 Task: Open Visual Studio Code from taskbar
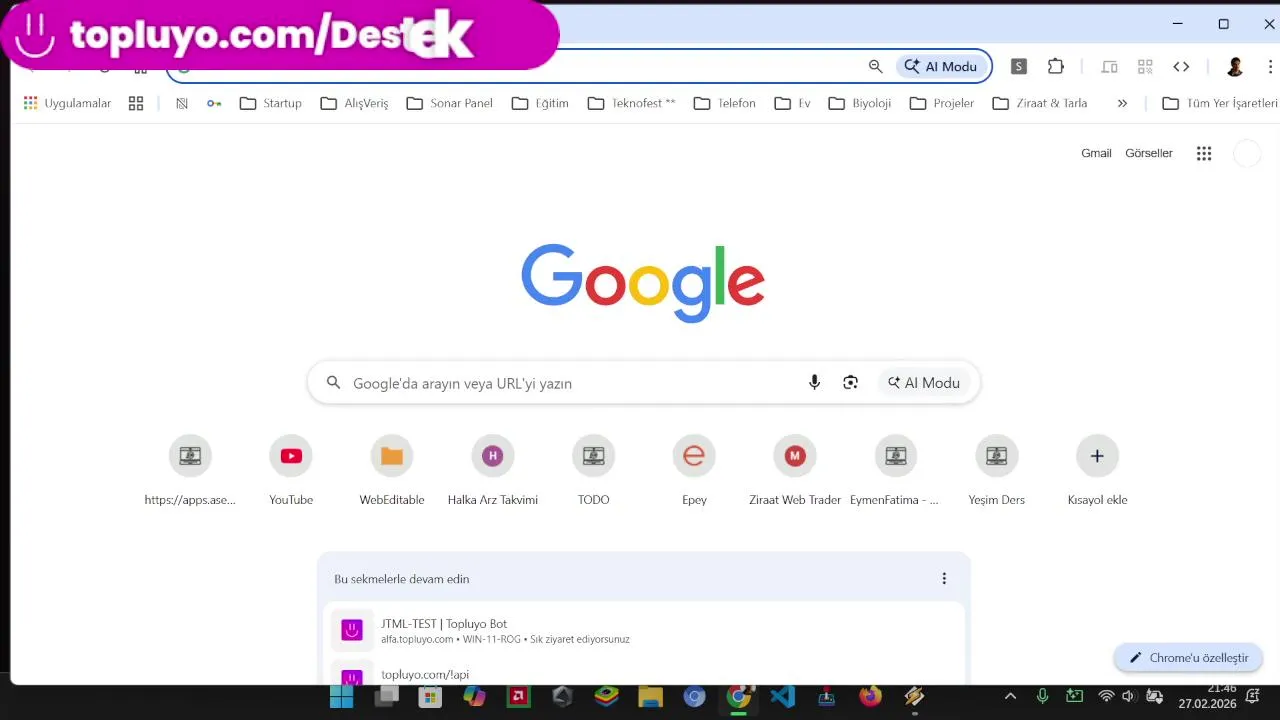(783, 697)
